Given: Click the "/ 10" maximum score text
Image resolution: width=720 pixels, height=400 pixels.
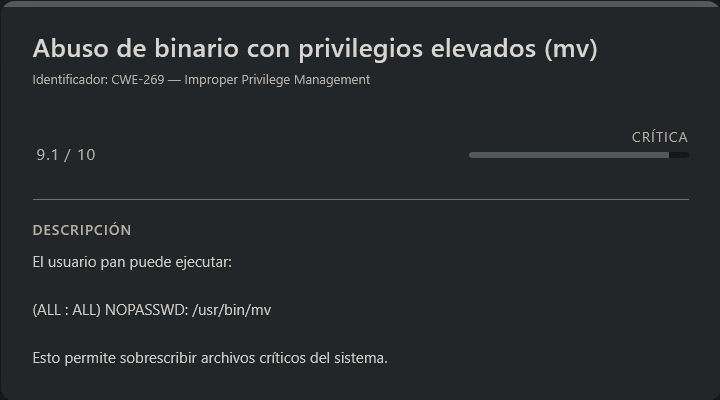Looking at the screenshot, I should pyautogui.click(x=80, y=155).
